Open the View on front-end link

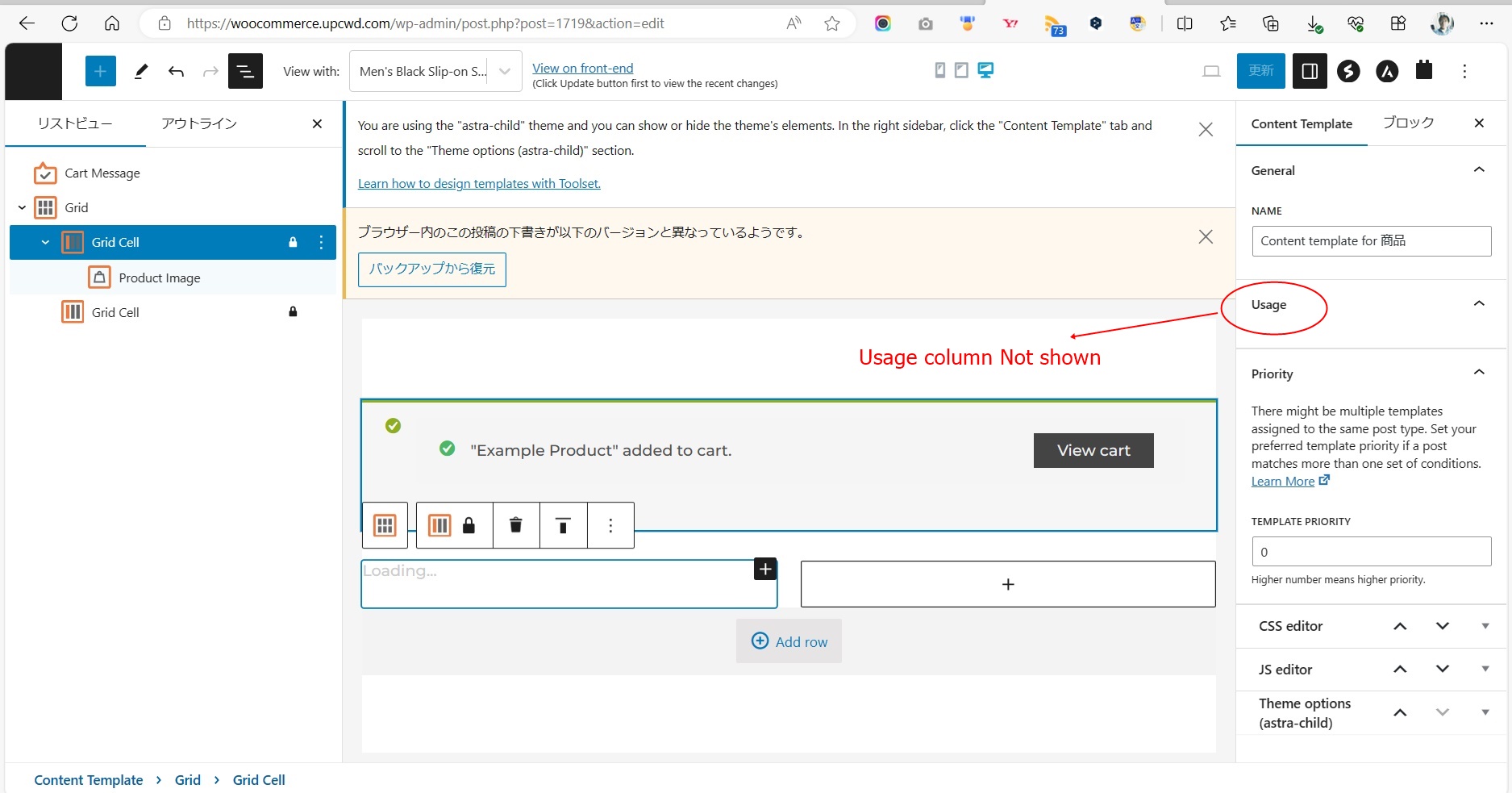(583, 69)
